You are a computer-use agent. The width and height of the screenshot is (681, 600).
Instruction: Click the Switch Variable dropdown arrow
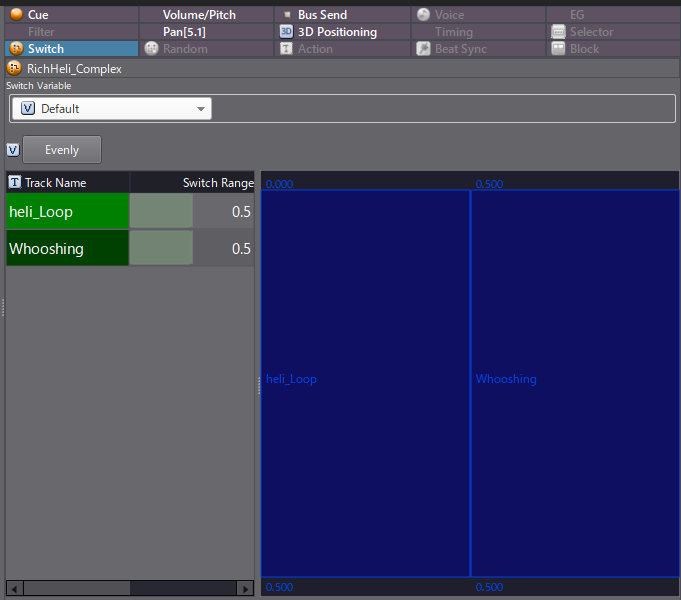coord(201,108)
